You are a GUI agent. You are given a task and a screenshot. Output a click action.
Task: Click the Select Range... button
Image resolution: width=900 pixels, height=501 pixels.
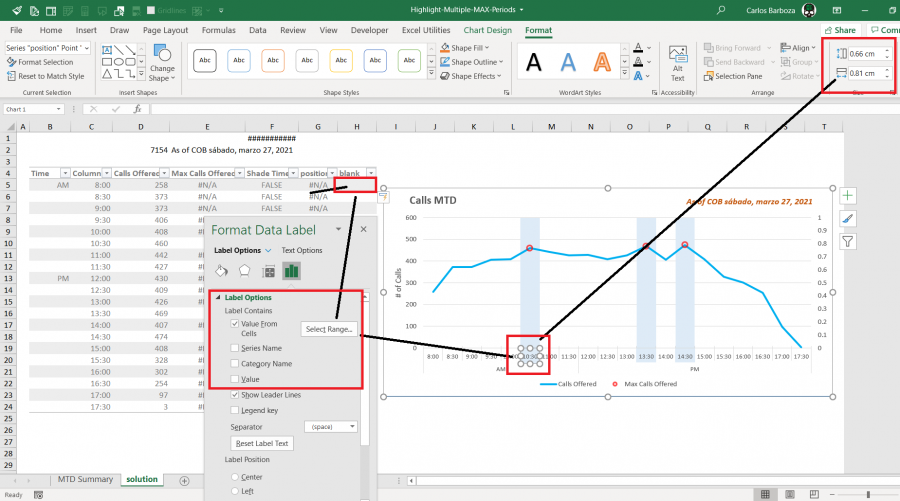coord(329,329)
